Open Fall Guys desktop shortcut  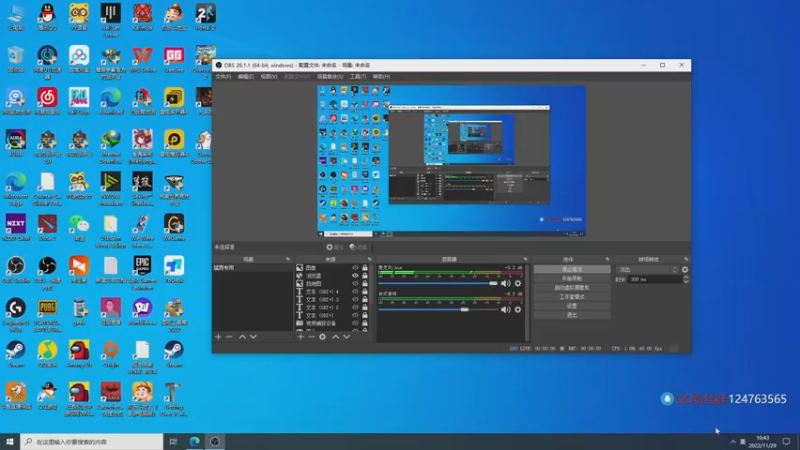79,102
